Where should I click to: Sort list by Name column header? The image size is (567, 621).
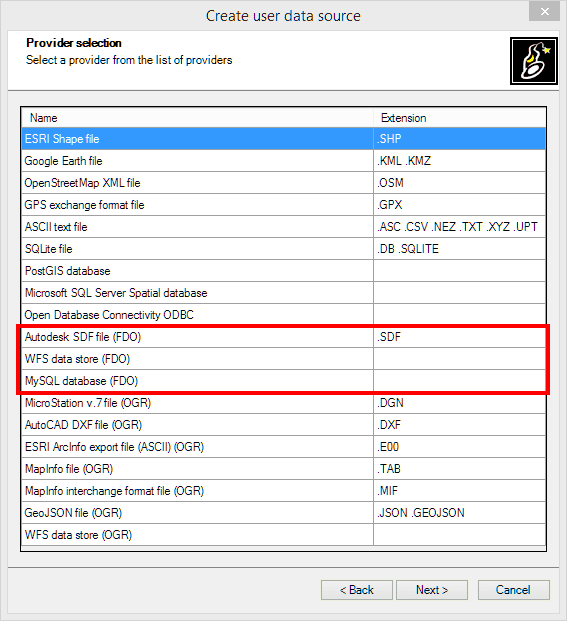tap(198, 118)
